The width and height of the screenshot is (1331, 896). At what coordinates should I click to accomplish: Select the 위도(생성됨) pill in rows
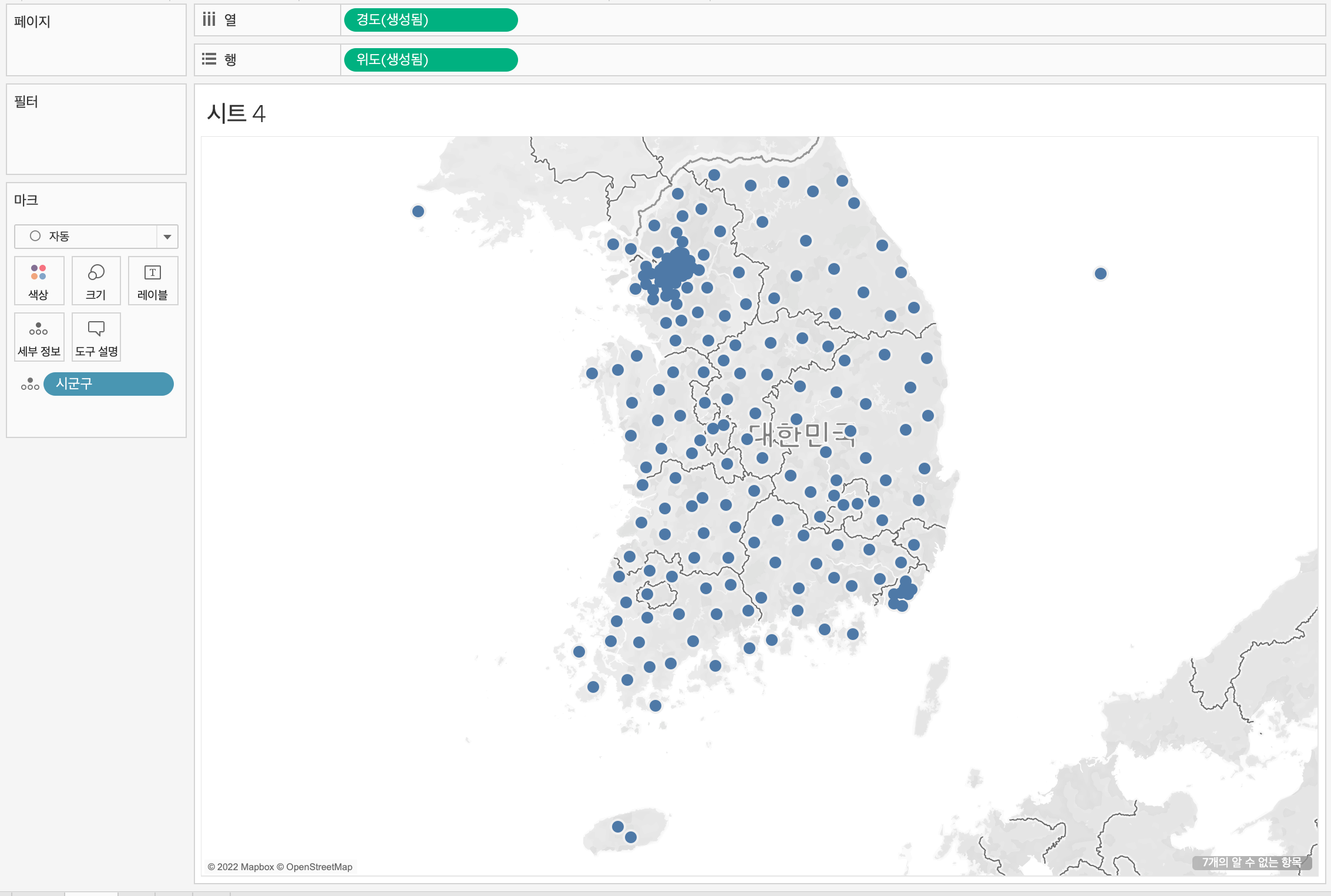point(430,60)
